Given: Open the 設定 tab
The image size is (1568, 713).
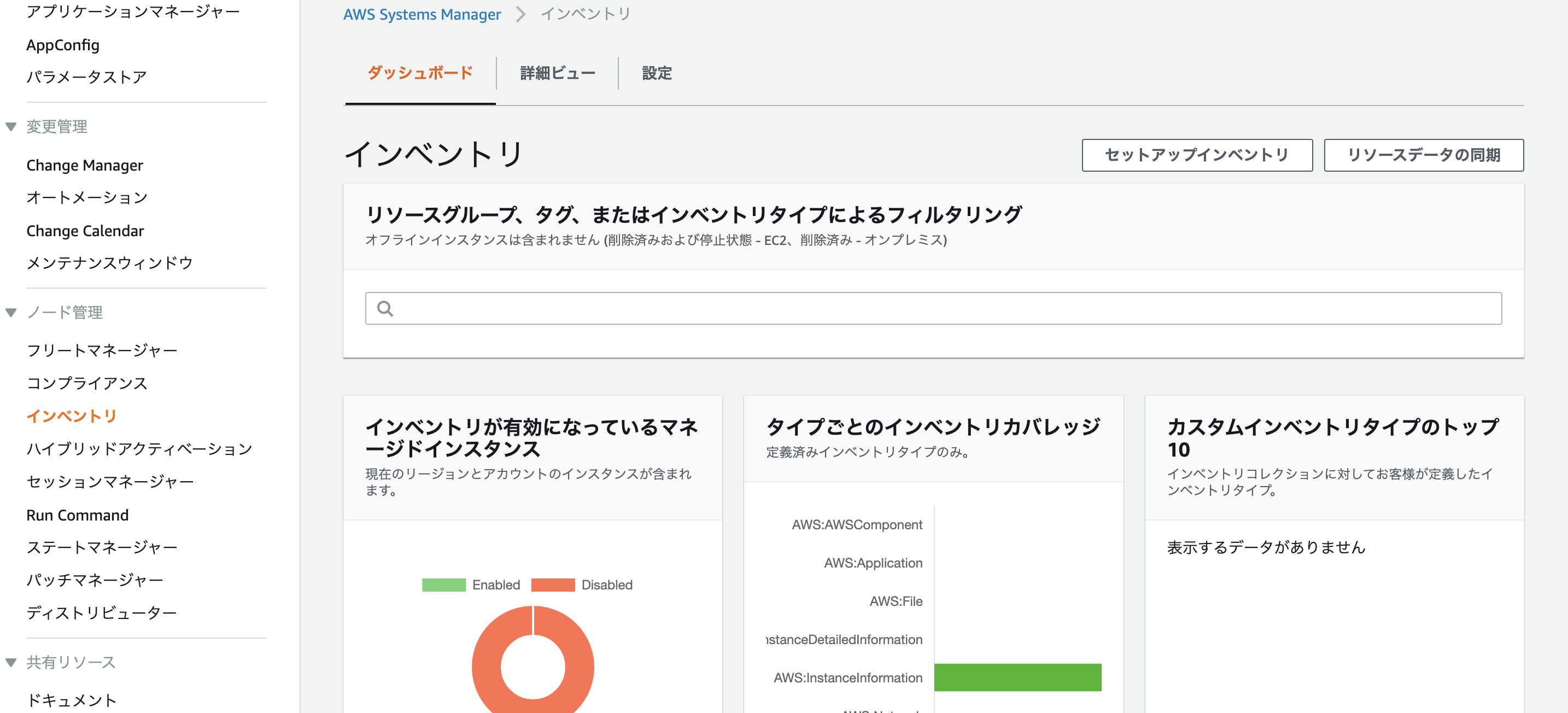Looking at the screenshot, I should 657,73.
